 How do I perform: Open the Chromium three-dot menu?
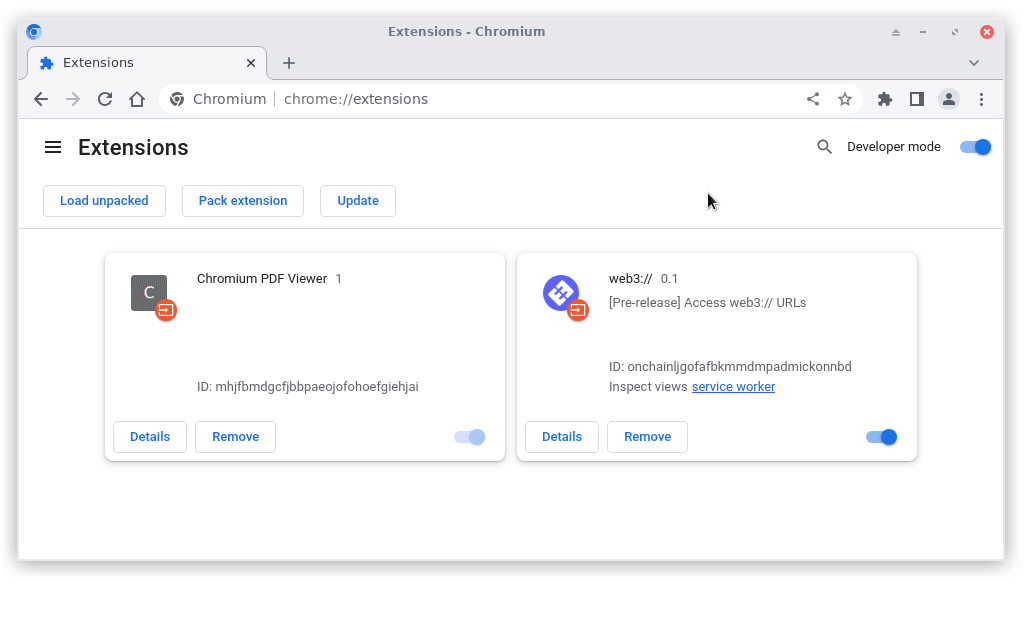[982, 99]
